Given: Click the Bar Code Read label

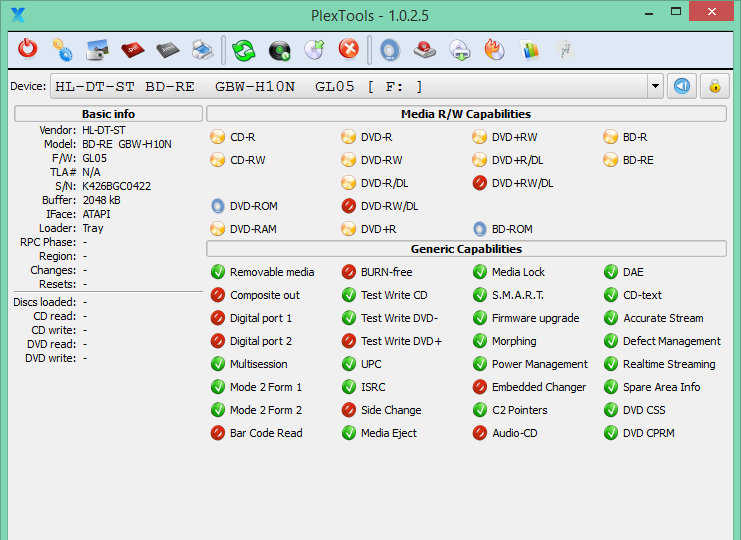Looking at the screenshot, I should (266, 433).
